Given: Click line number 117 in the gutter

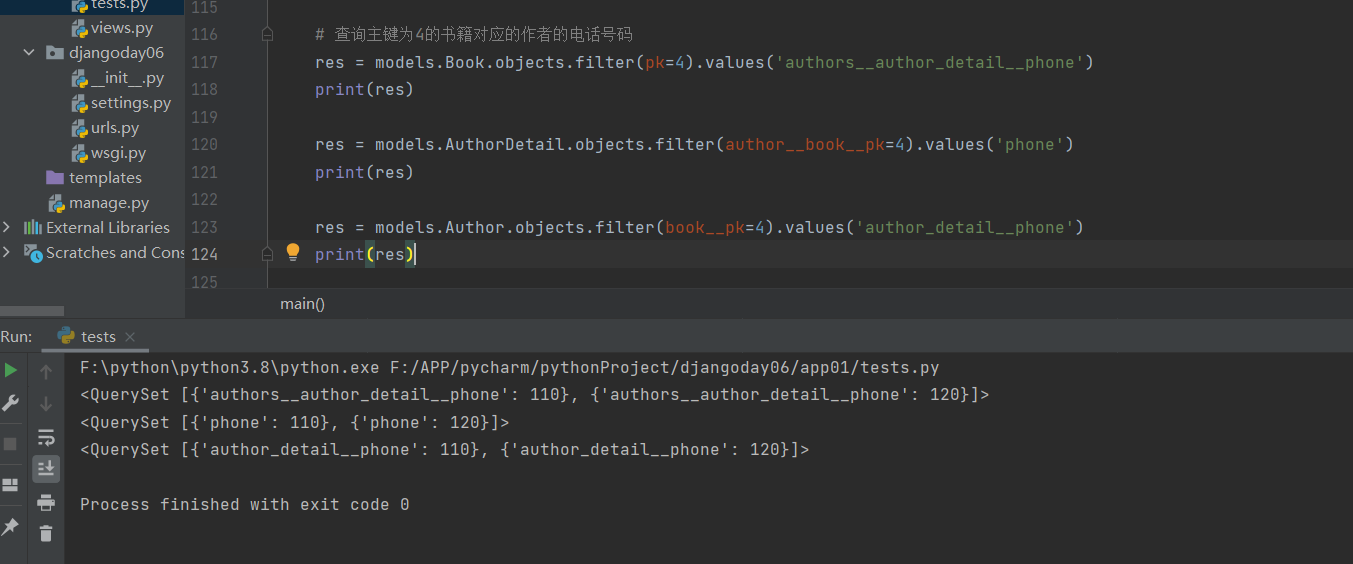Looking at the screenshot, I should tap(204, 62).
